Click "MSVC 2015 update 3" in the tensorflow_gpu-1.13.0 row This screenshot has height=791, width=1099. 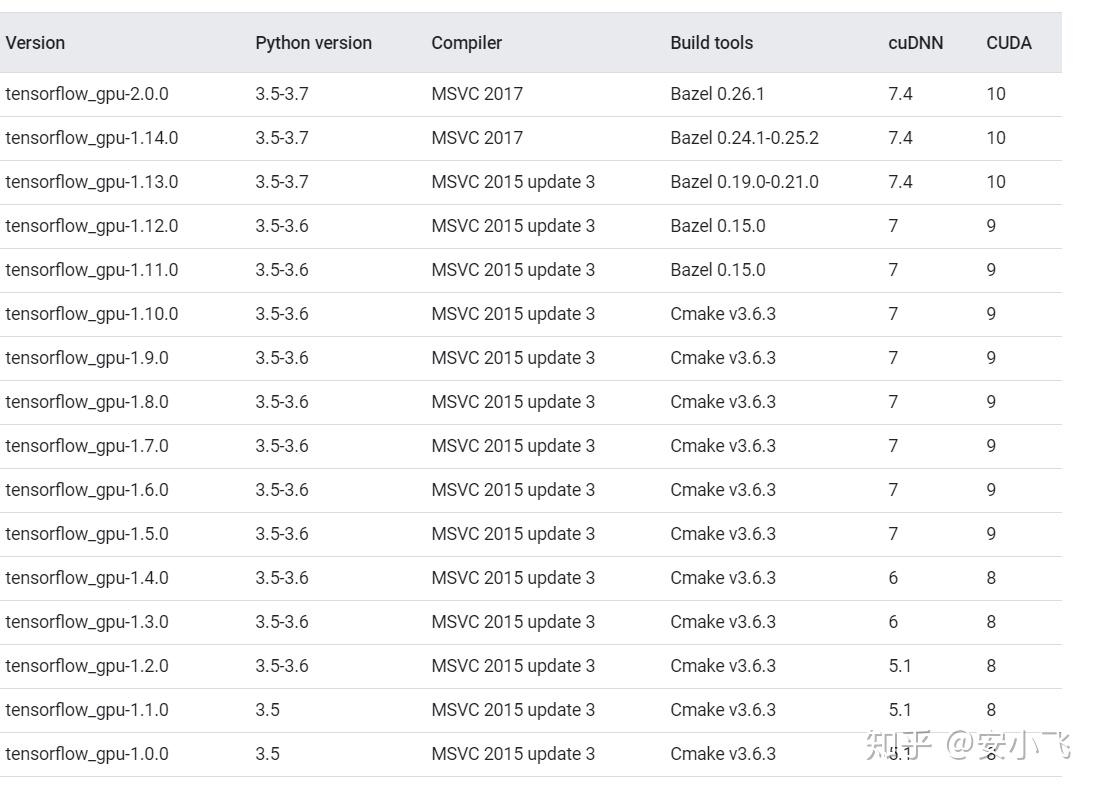click(x=513, y=182)
